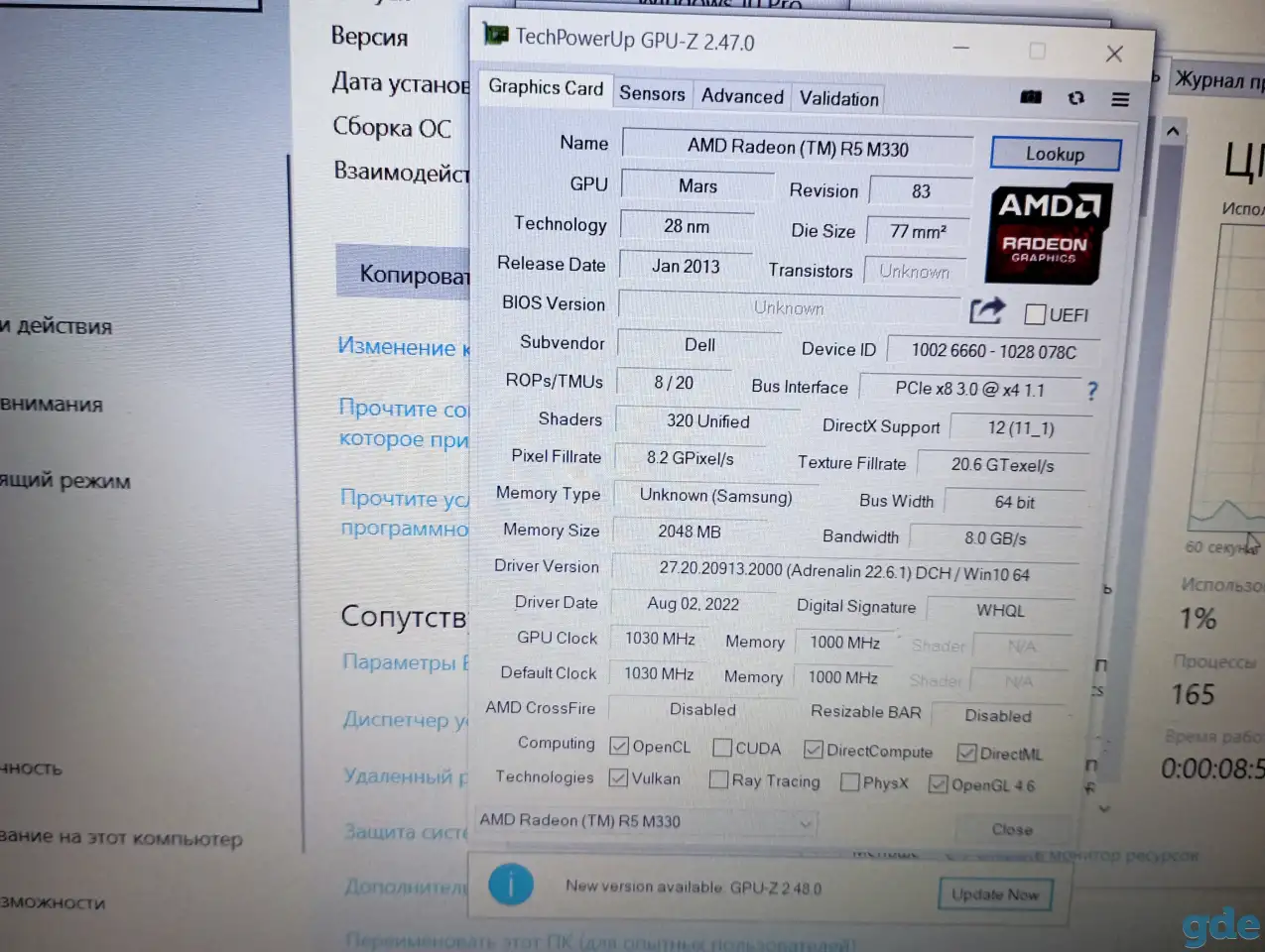The width and height of the screenshot is (1265, 952).
Task: Toggle the DirectCompute checkbox
Action: (x=814, y=750)
